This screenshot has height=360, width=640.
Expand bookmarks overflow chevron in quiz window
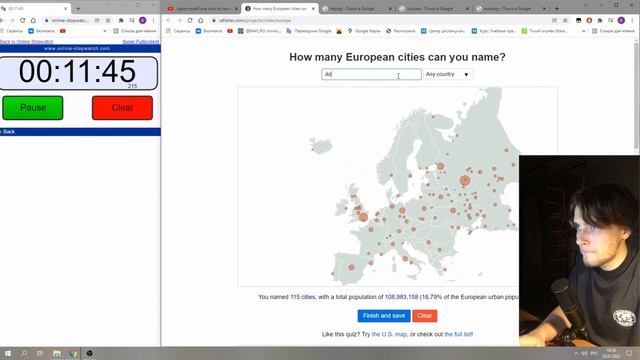583,31
